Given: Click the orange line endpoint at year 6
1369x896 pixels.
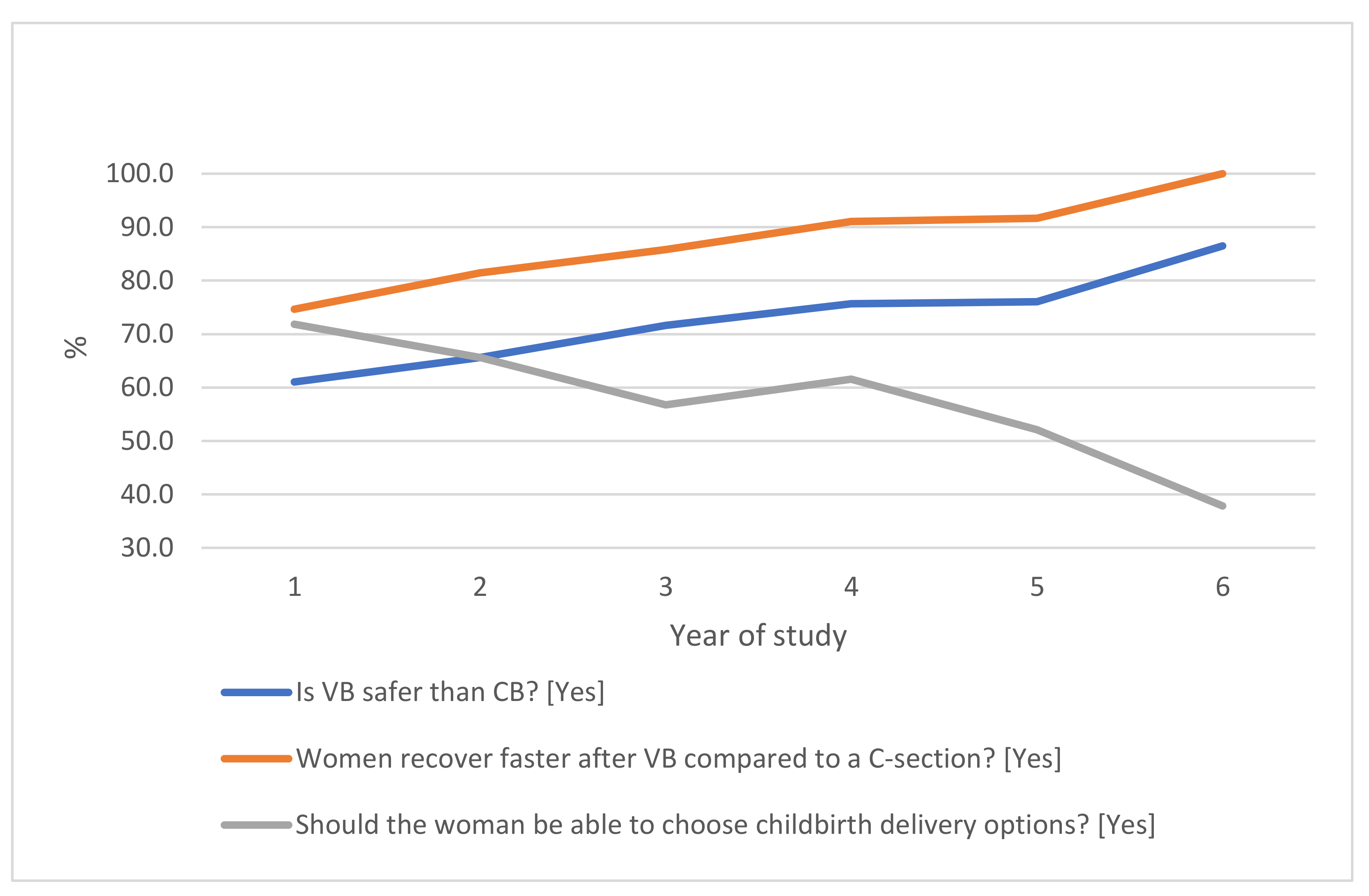Looking at the screenshot, I should 1222,174.
